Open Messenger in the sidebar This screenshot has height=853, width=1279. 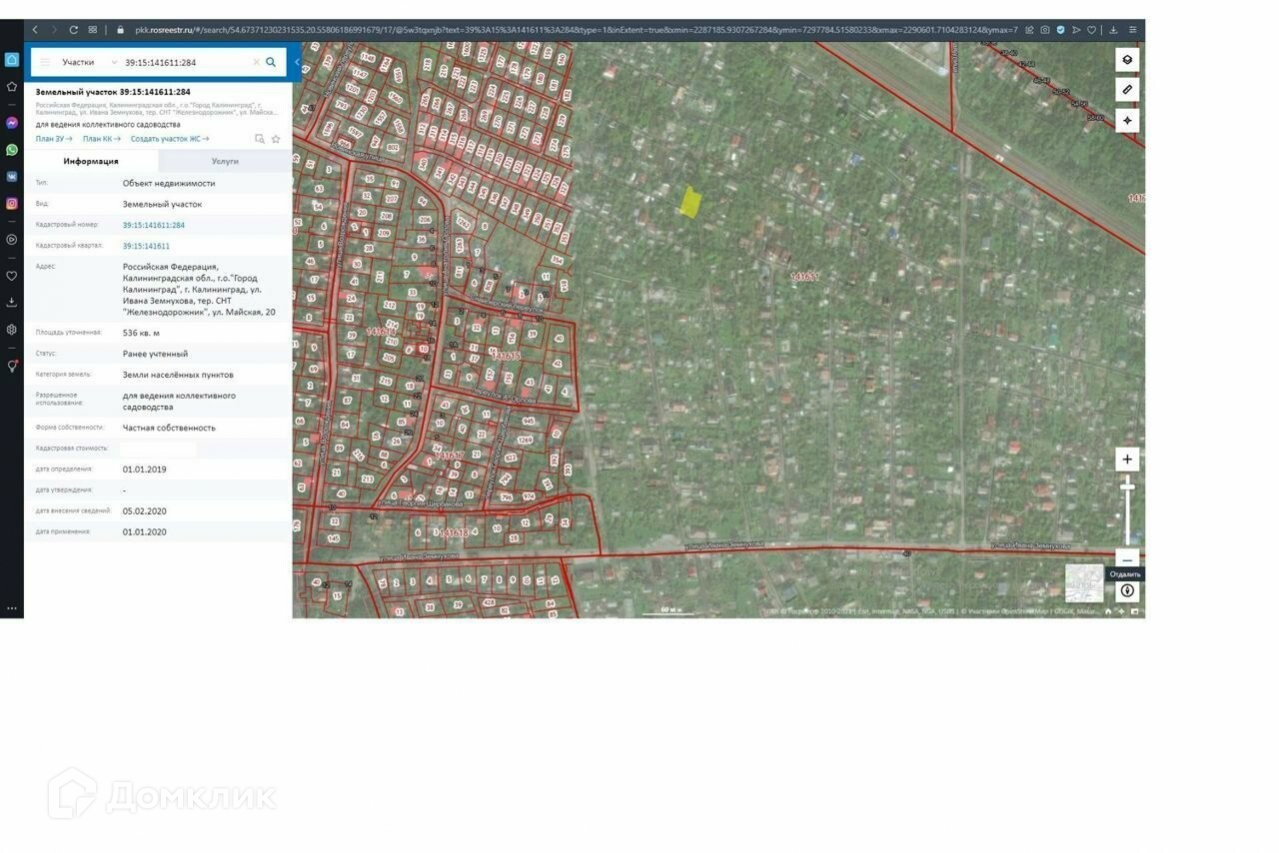12,123
